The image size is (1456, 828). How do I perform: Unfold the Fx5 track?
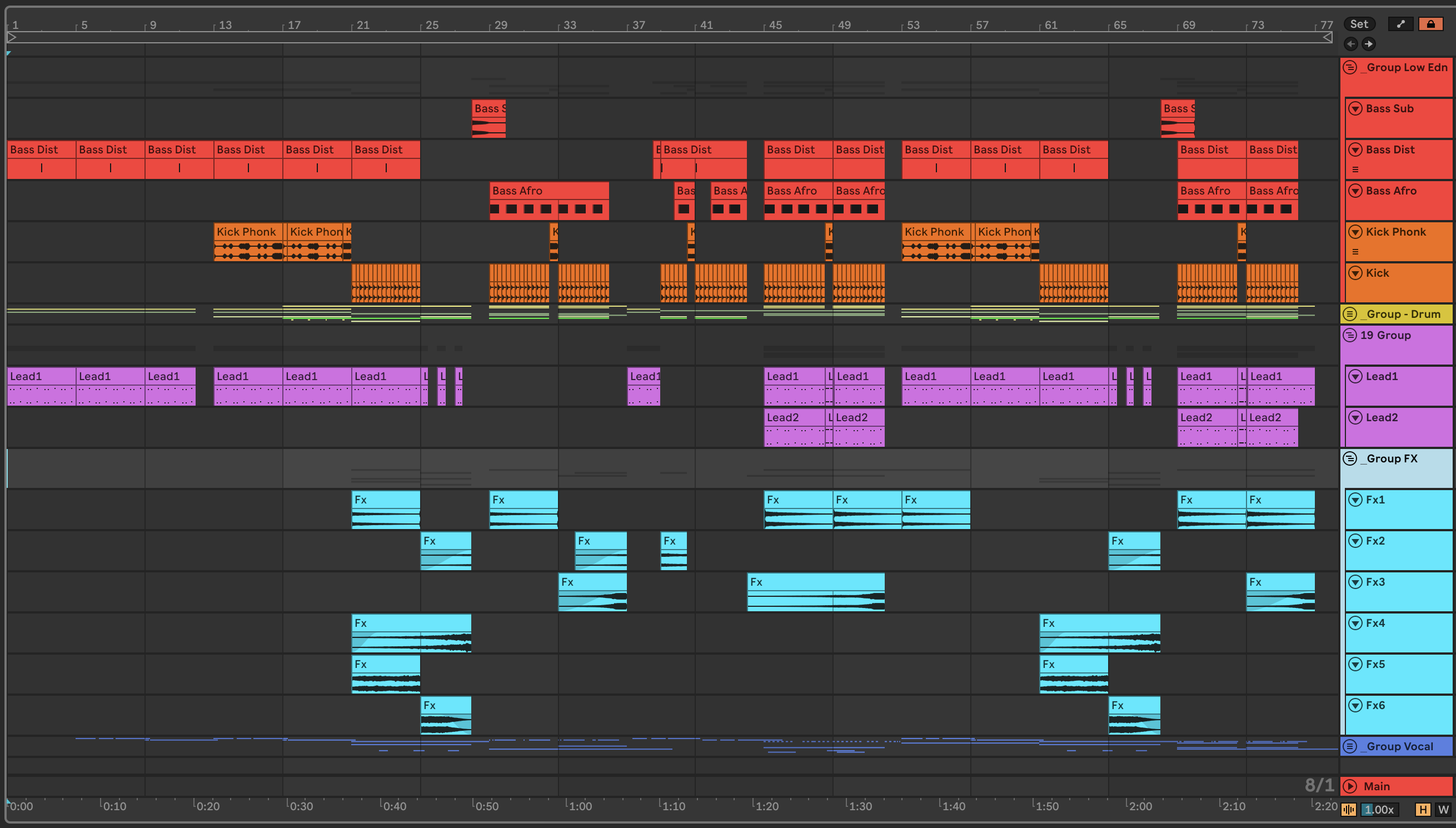[x=1356, y=664]
